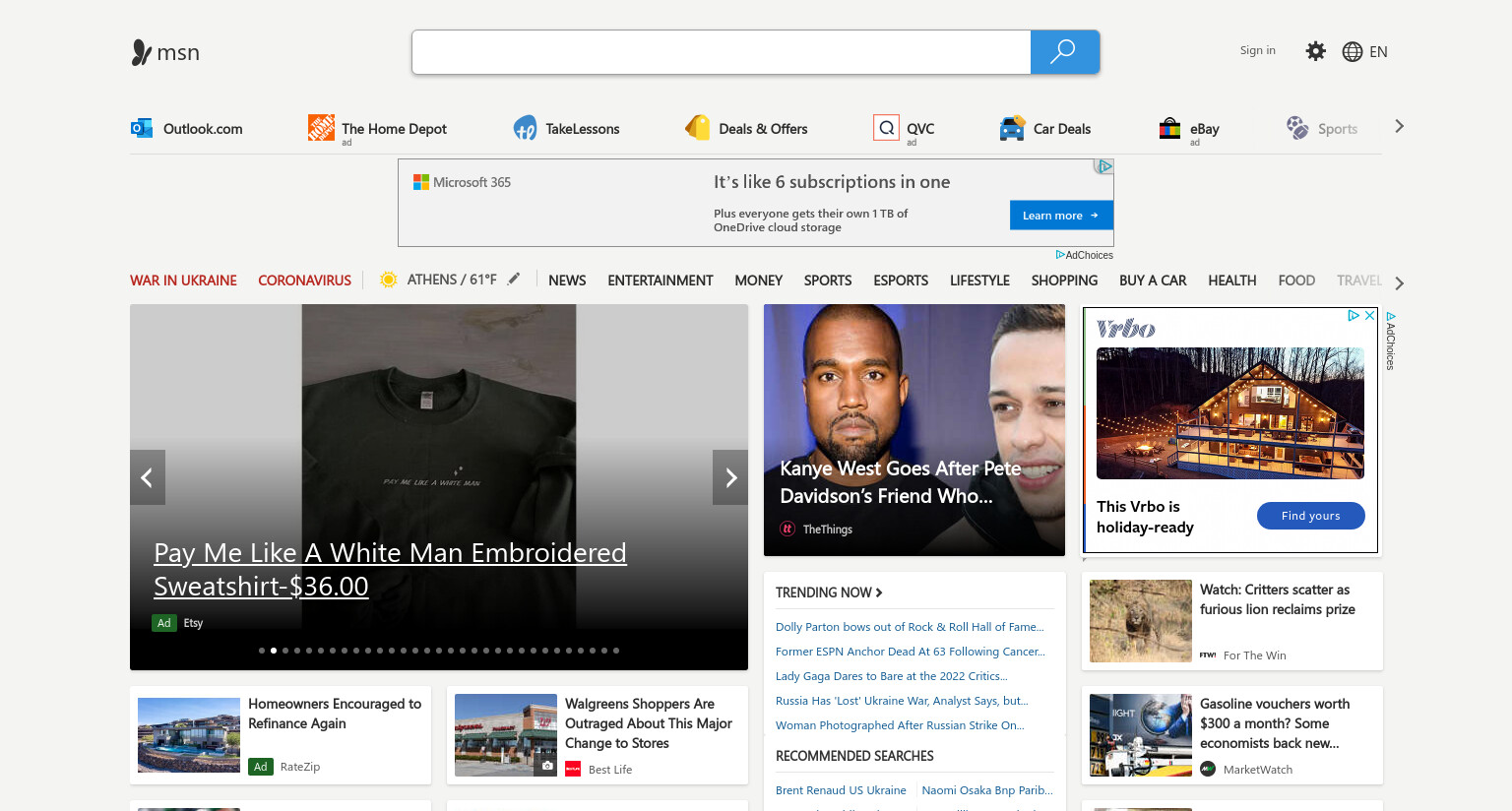The height and width of the screenshot is (811, 1512).
Task: Click the Vrbo ad info triangle icon
Action: pos(1354,315)
